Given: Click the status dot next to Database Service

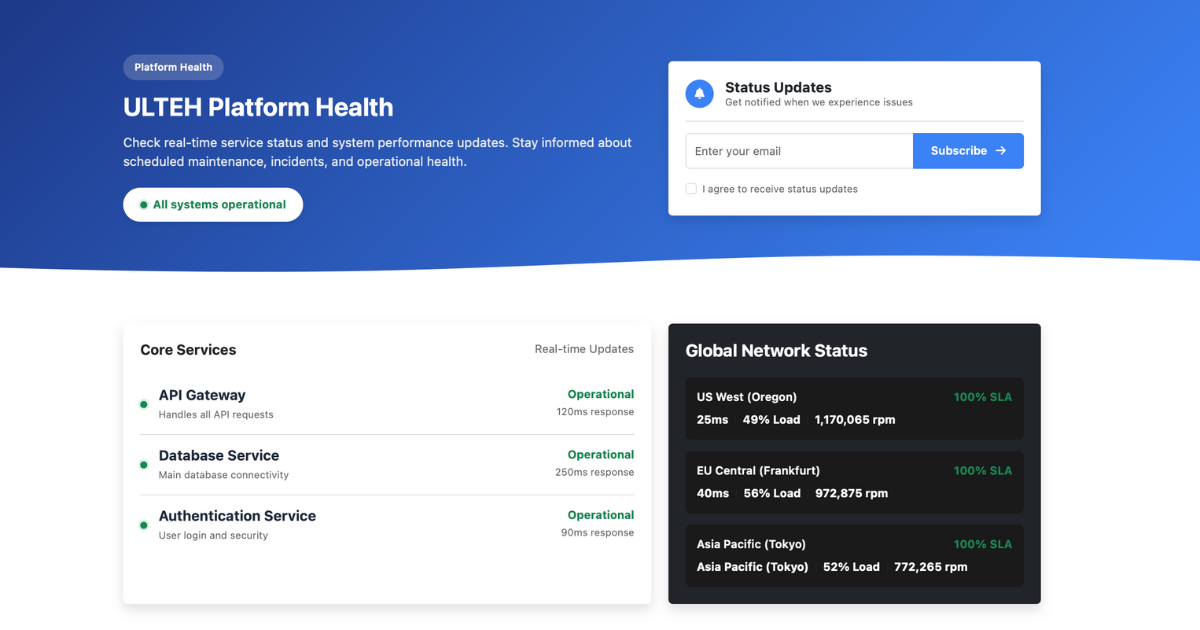Looking at the screenshot, I should pyautogui.click(x=143, y=463).
